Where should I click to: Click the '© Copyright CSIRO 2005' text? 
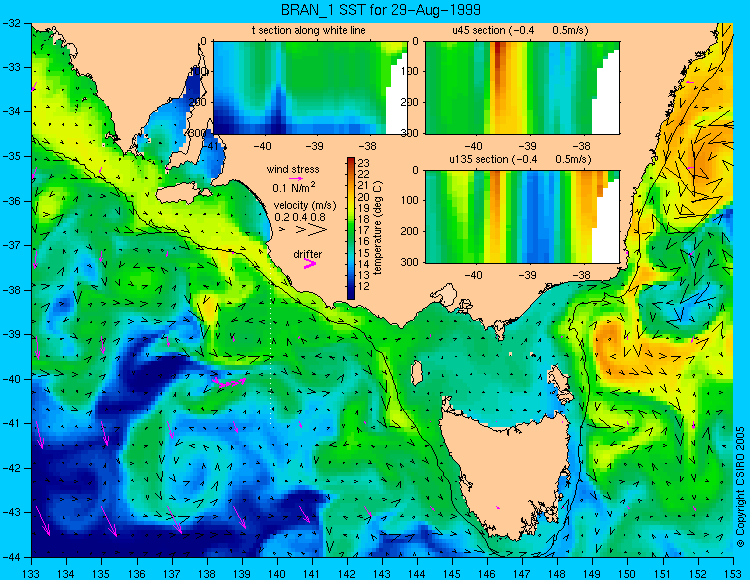[x=740, y=487]
